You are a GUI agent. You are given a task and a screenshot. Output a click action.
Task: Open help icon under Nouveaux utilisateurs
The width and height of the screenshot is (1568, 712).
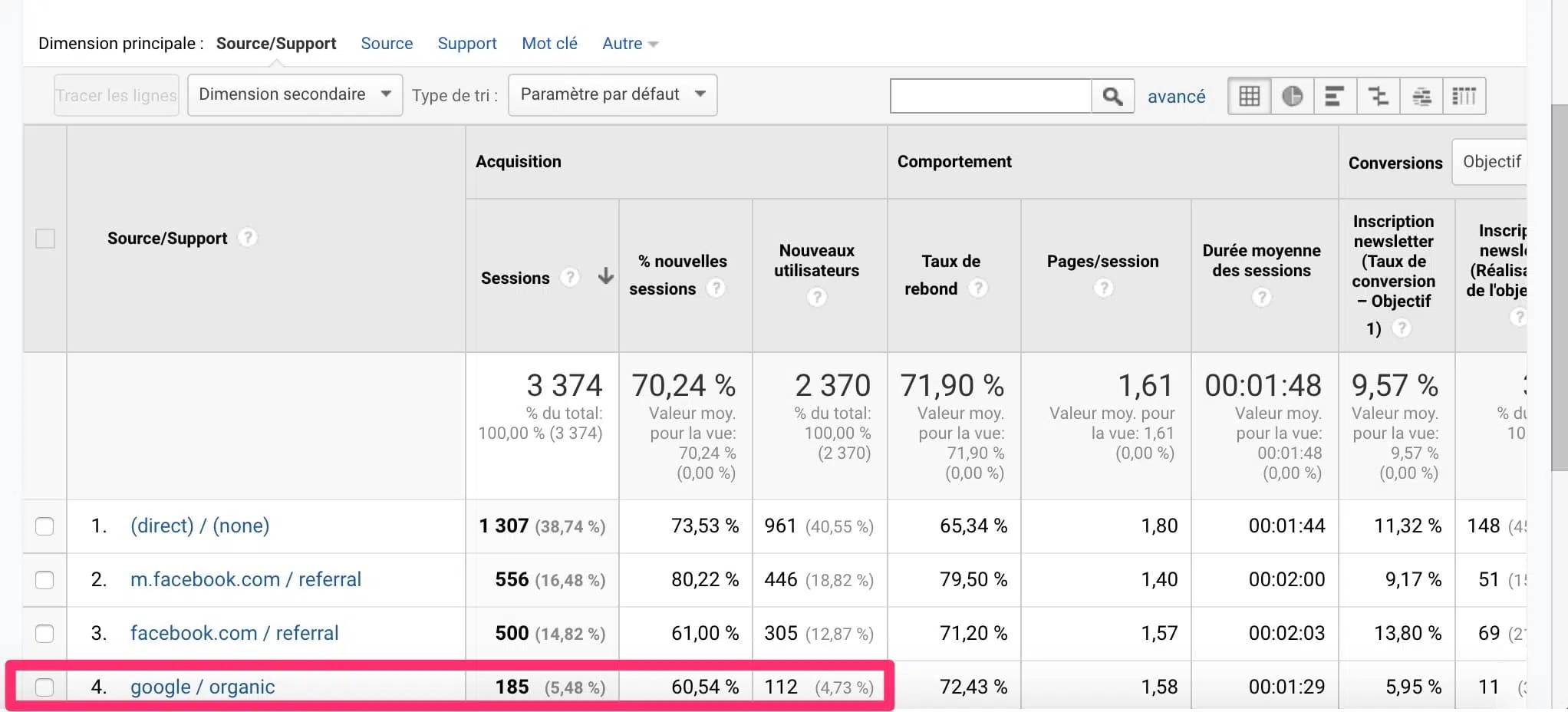tap(817, 297)
